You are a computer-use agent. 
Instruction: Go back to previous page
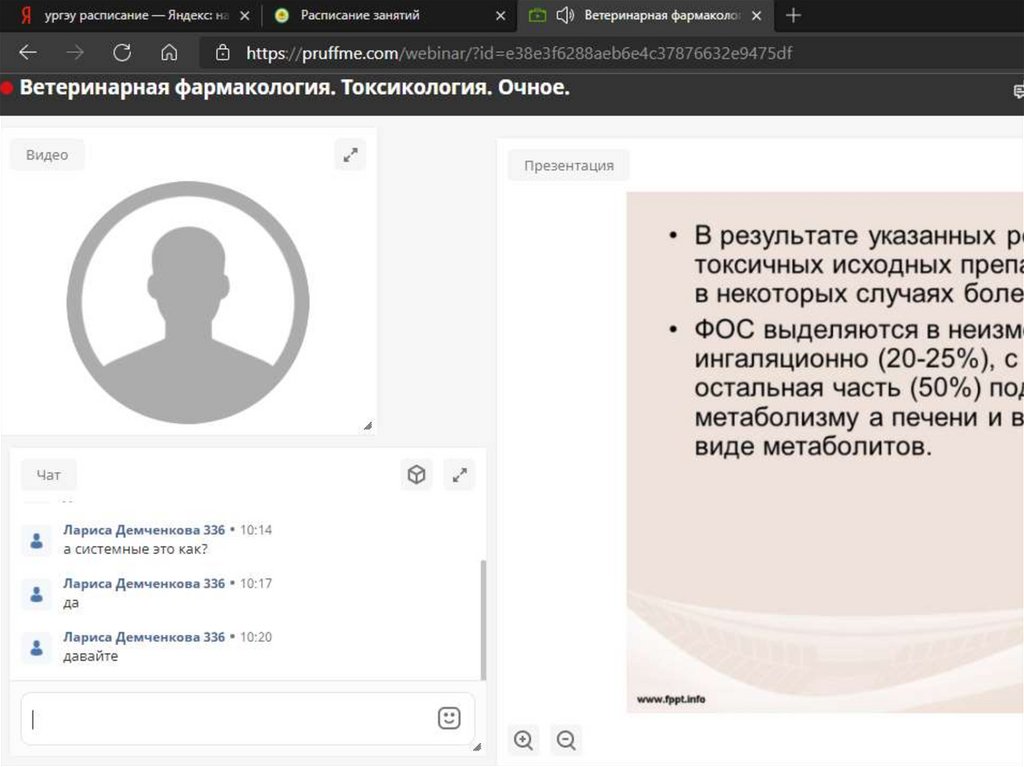[28, 53]
